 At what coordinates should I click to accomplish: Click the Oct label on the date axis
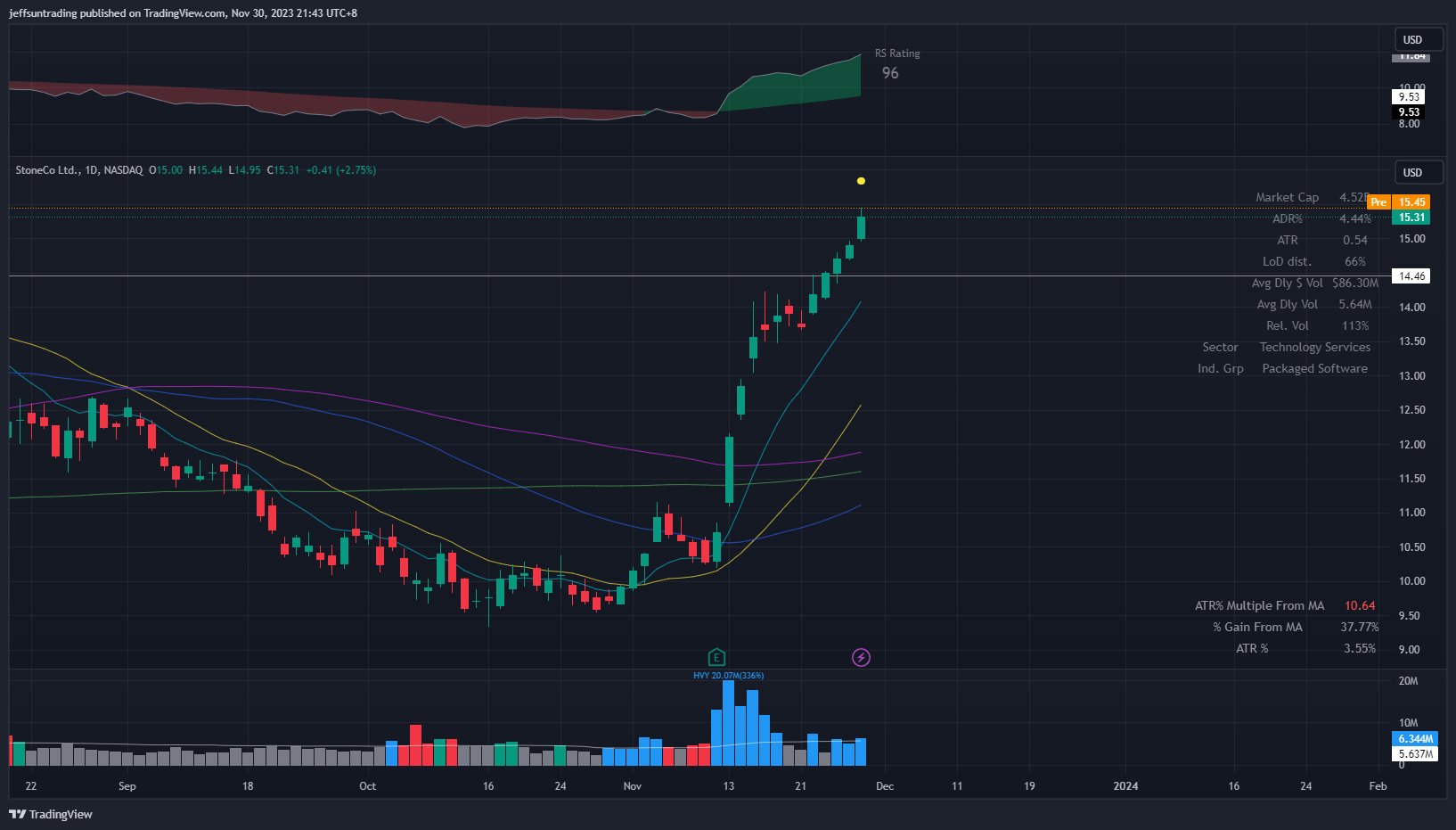click(367, 786)
